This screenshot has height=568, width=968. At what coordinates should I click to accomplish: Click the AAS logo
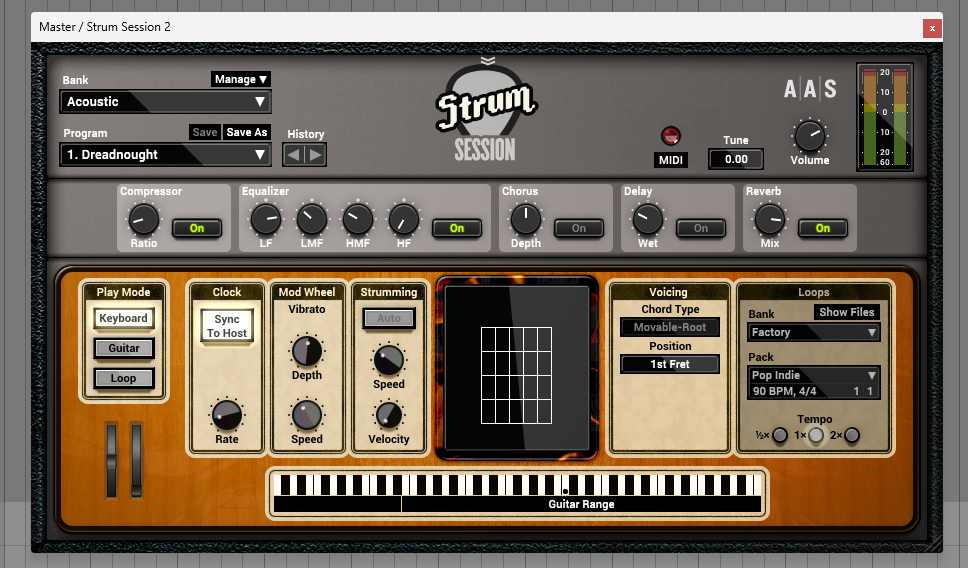click(810, 90)
